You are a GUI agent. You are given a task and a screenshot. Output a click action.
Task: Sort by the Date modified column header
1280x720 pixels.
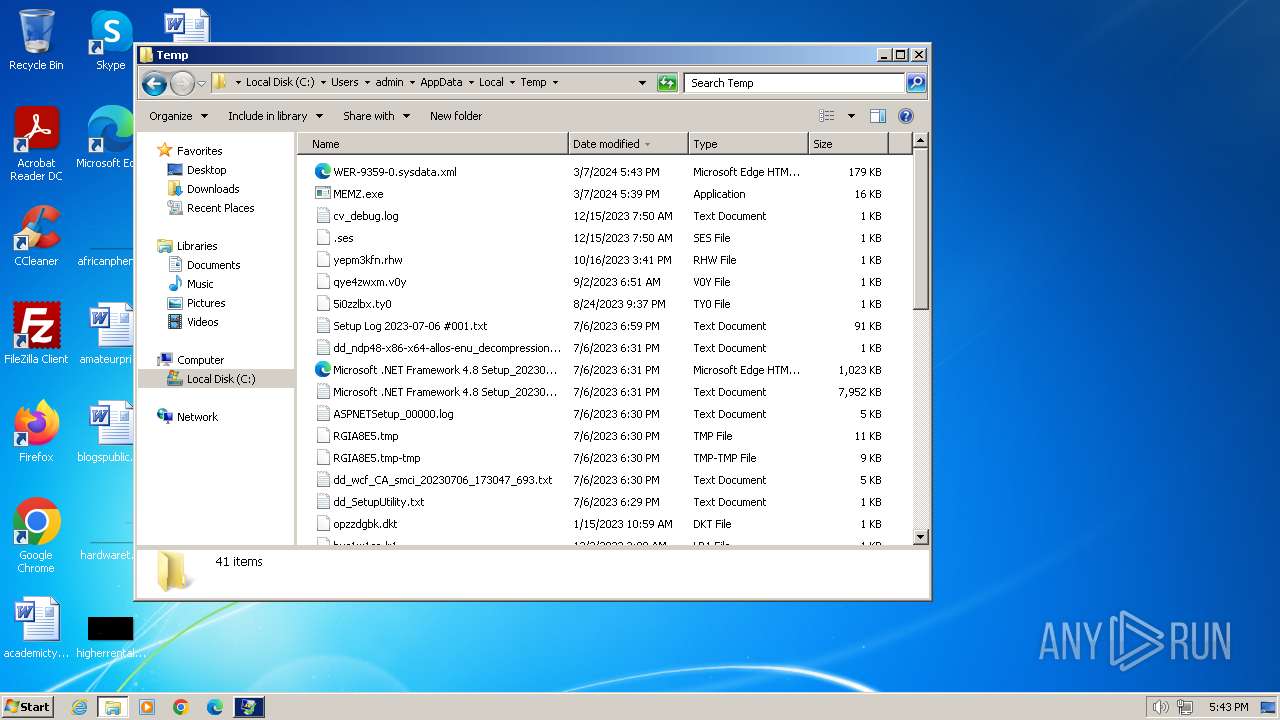coord(628,144)
